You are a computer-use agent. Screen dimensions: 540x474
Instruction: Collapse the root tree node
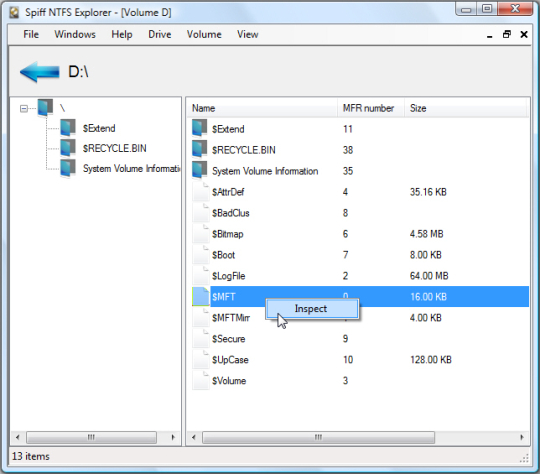tap(23, 109)
